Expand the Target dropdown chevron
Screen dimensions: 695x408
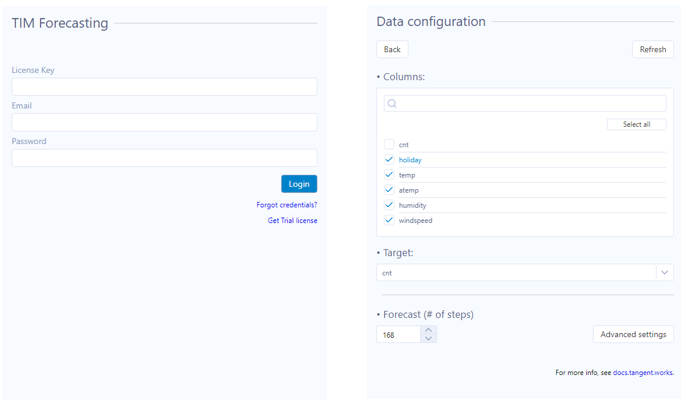tap(664, 272)
